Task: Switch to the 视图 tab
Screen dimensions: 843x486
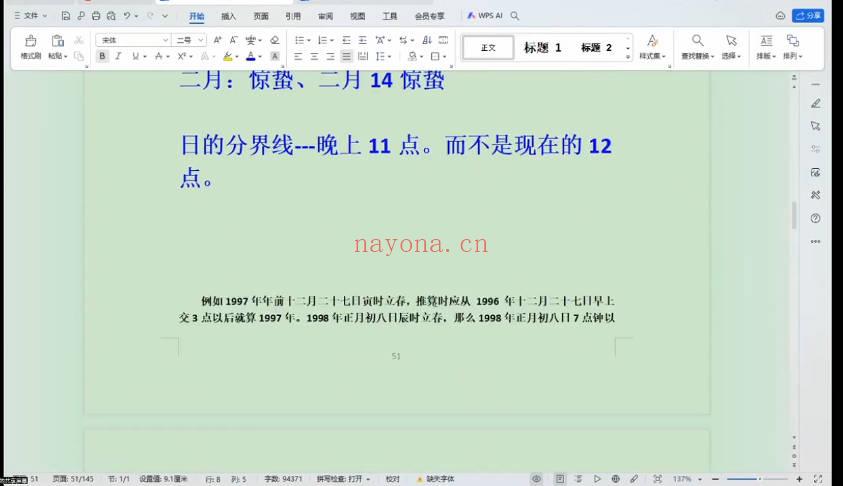Action: pos(358,16)
